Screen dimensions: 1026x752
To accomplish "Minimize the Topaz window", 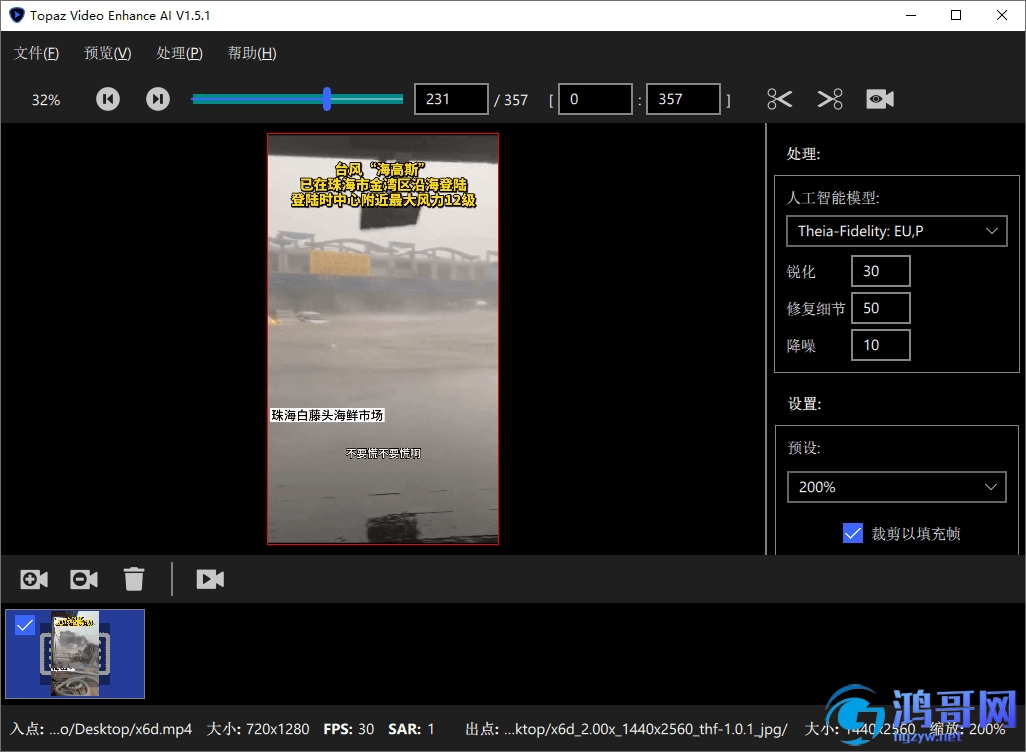I will click(911, 15).
